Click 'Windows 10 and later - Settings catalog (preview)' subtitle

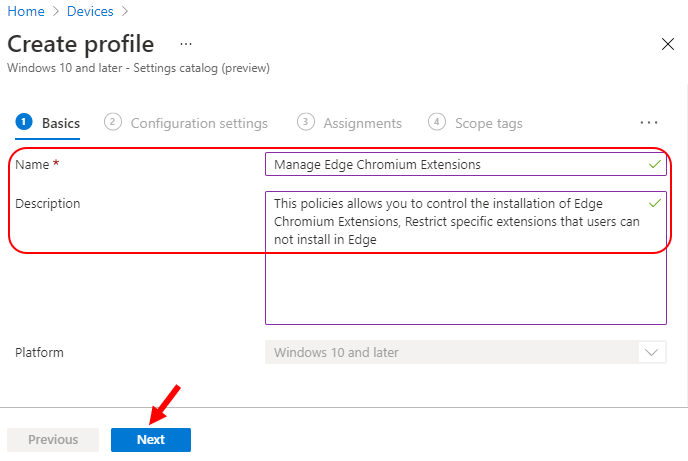pyautogui.click(x=139, y=68)
